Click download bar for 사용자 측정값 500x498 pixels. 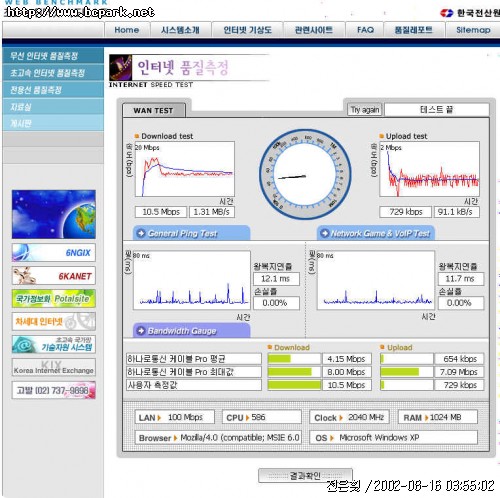pos(294,385)
